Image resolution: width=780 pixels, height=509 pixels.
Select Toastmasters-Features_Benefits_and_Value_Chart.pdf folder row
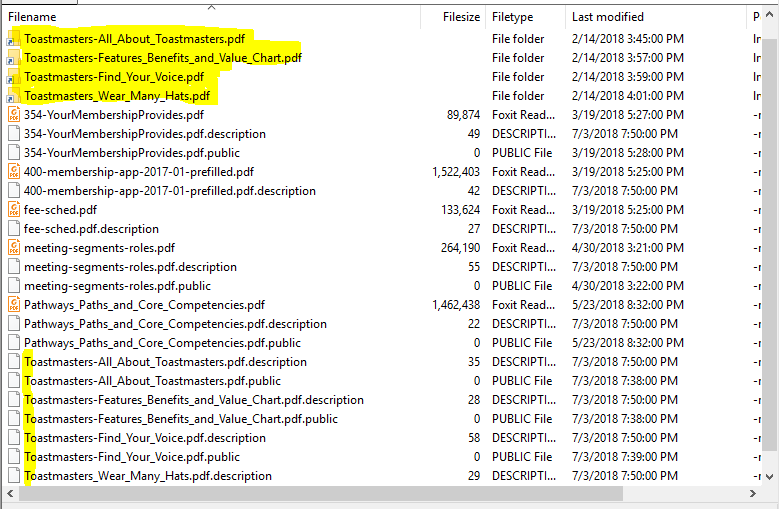click(x=162, y=58)
